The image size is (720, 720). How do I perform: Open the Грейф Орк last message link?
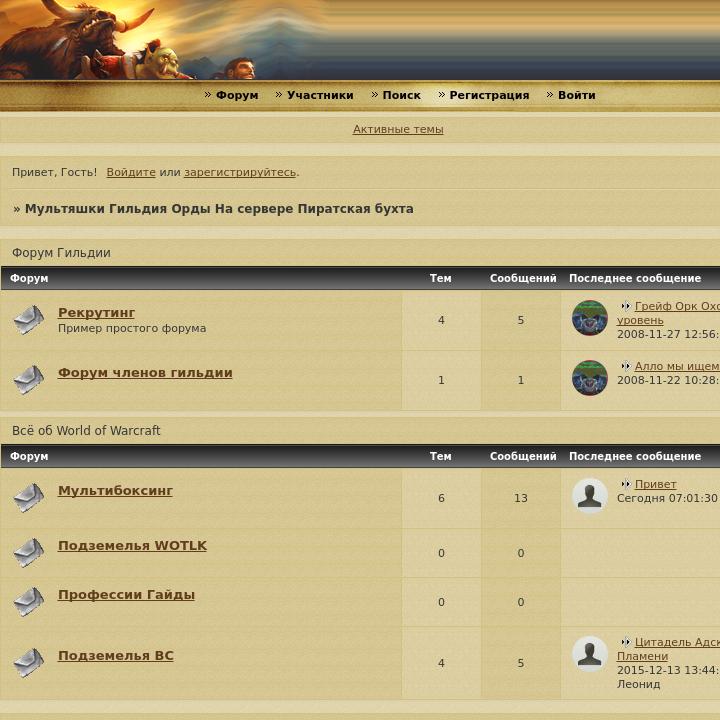point(677,306)
